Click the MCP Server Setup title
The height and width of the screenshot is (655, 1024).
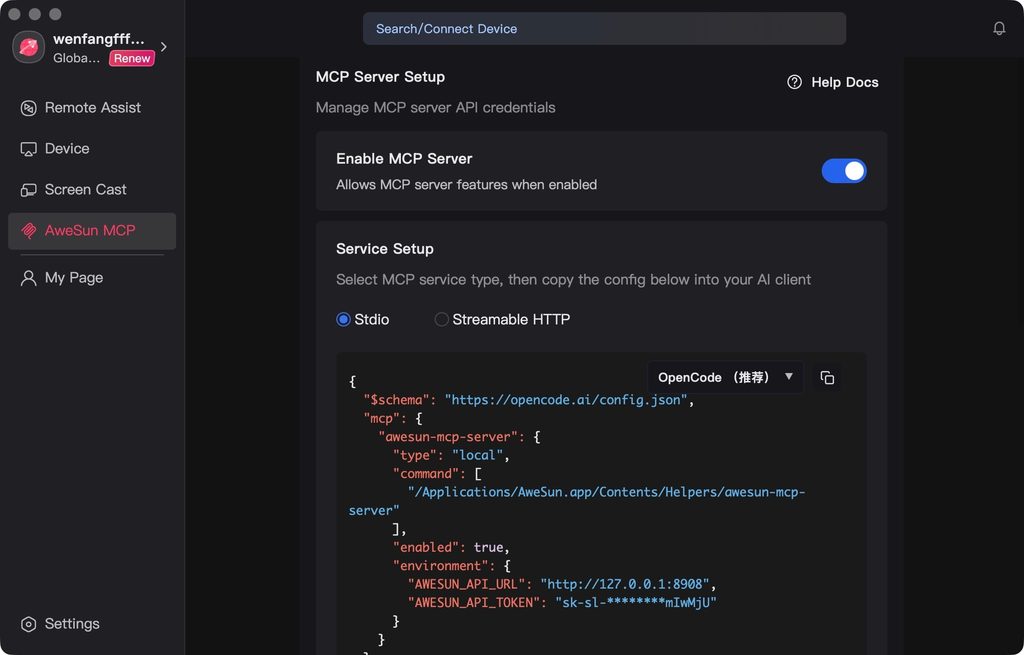(380, 77)
